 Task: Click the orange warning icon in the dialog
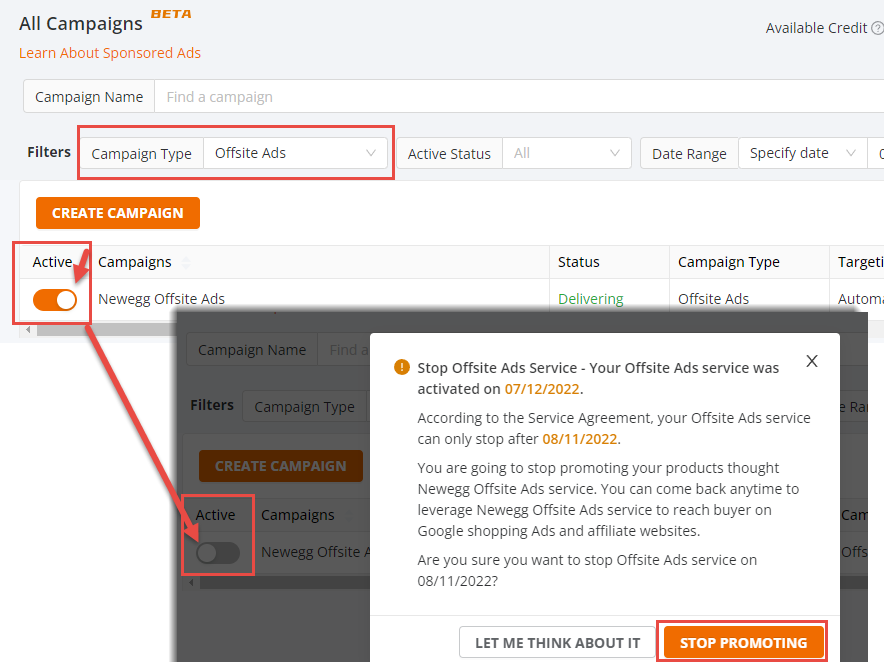tap(401, 368)
